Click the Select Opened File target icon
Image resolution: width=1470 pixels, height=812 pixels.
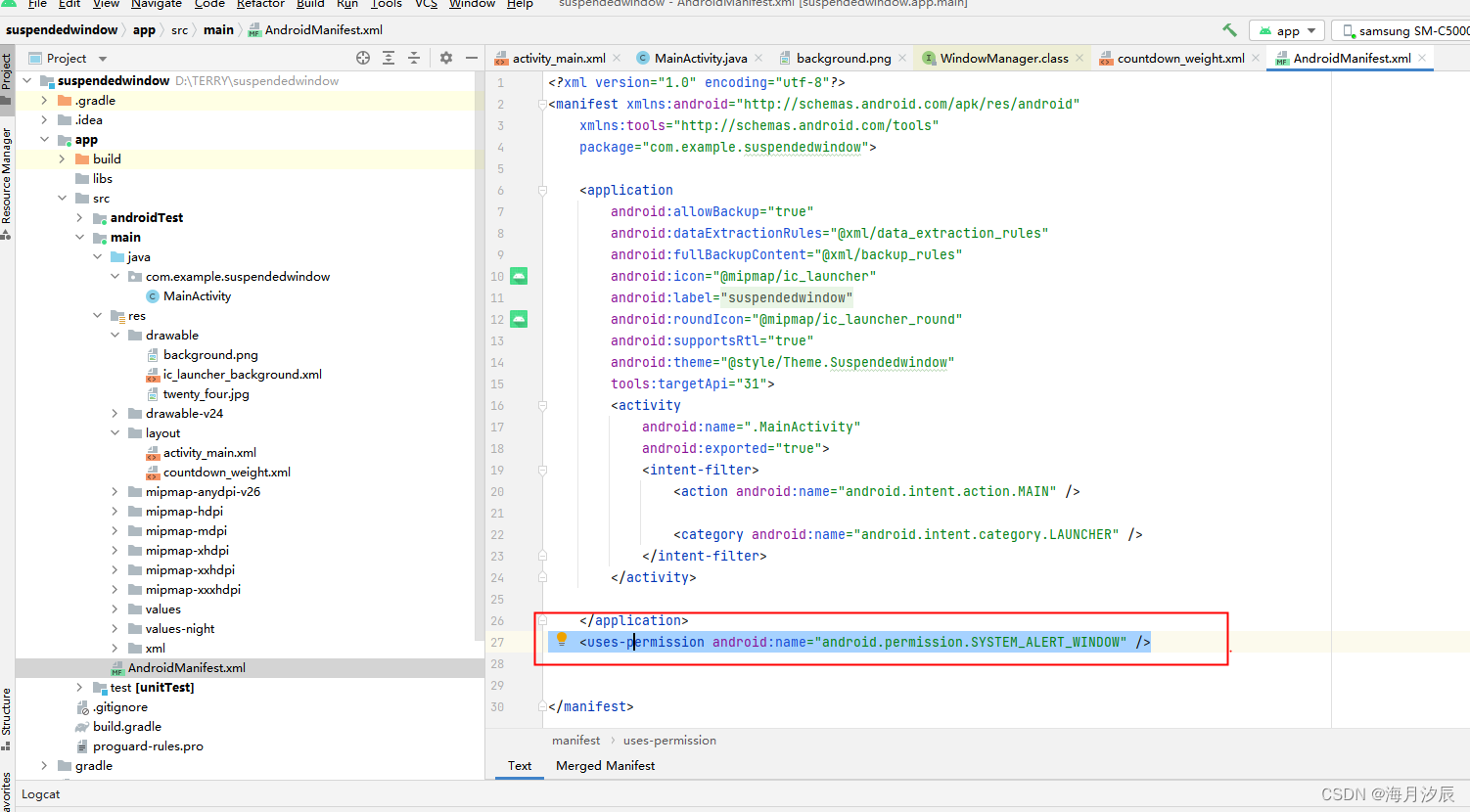coord(363,58)
